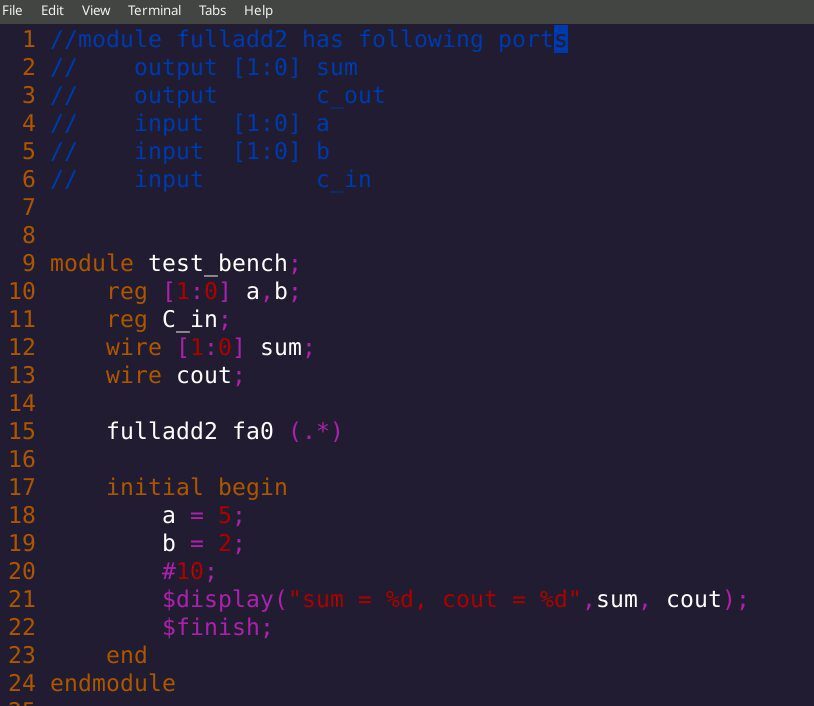Open the Help menu

(258, 10)
